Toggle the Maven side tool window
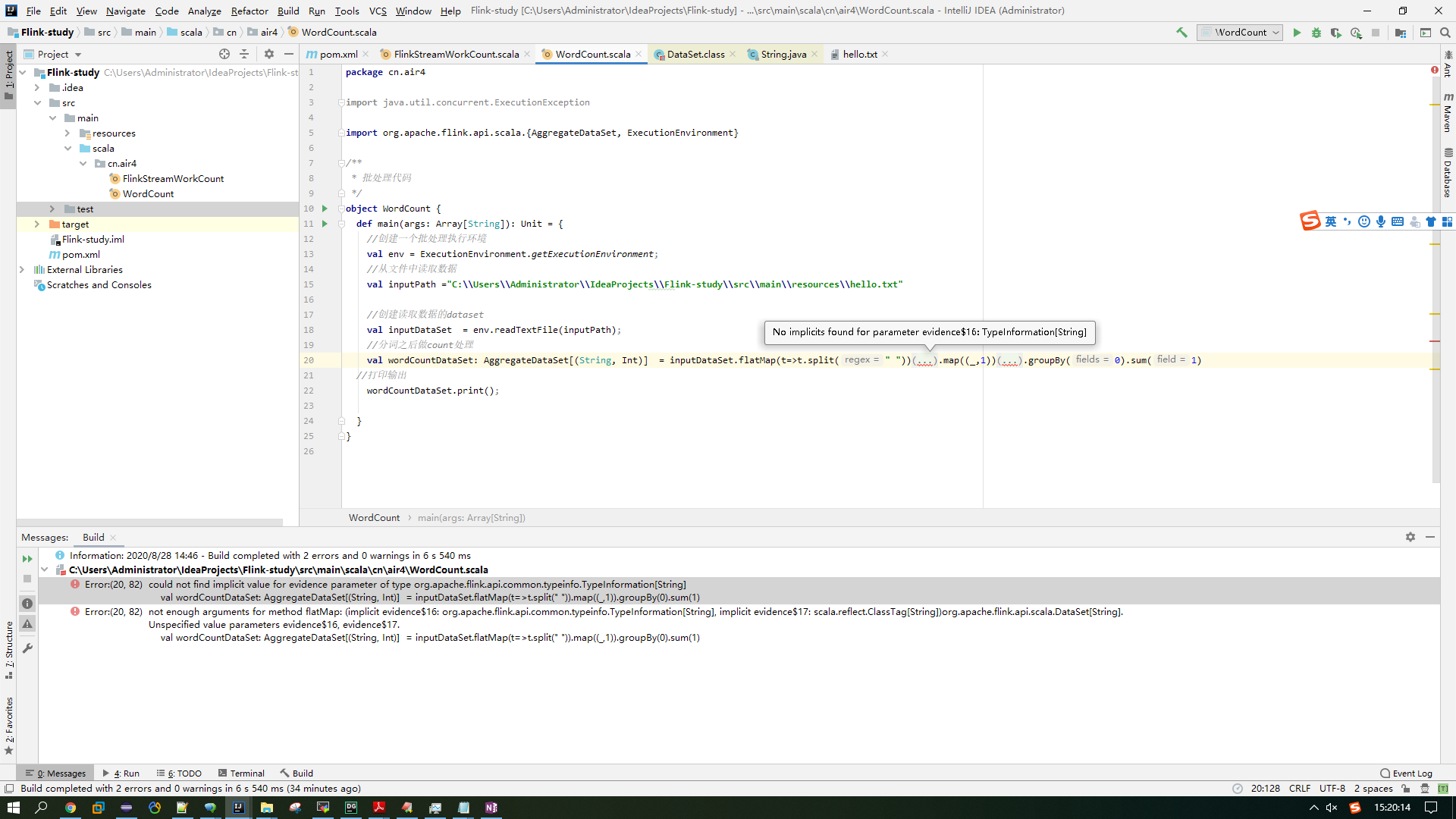The height and width of the screenshot is (819, 1456). (x=1448, y=114)
